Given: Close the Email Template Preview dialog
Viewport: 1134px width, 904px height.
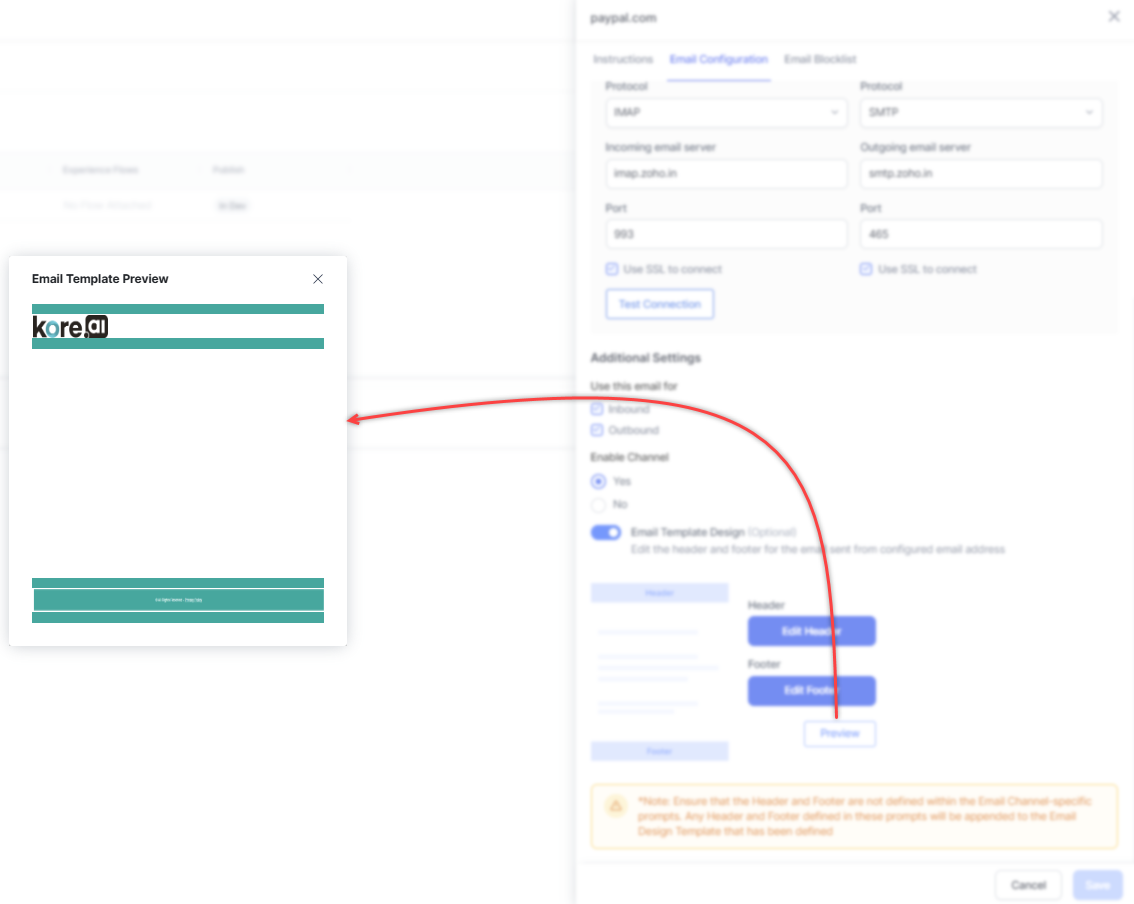Looking at the screenshot, I should point(318,279).
